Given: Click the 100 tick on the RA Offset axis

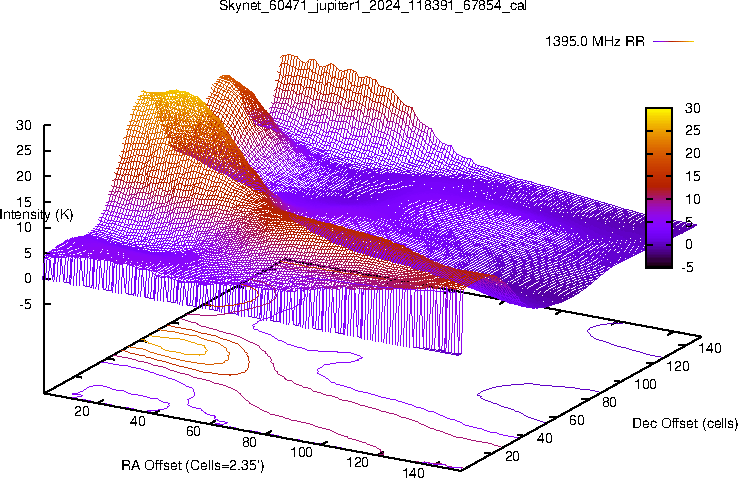Looking at the screenshot, I should pyautogui.click(x=301, y=452).
